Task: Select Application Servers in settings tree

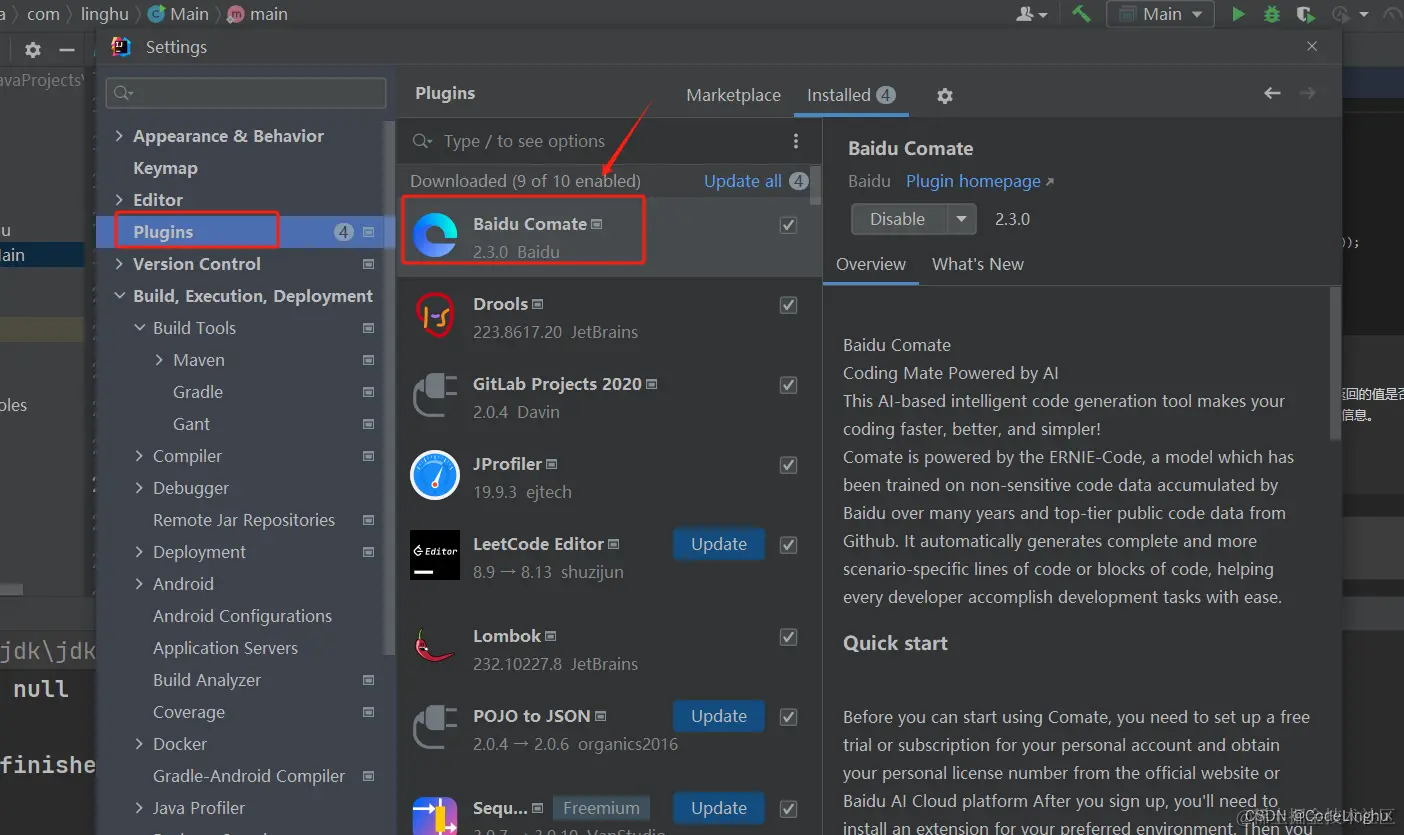Action: [225, 648]
